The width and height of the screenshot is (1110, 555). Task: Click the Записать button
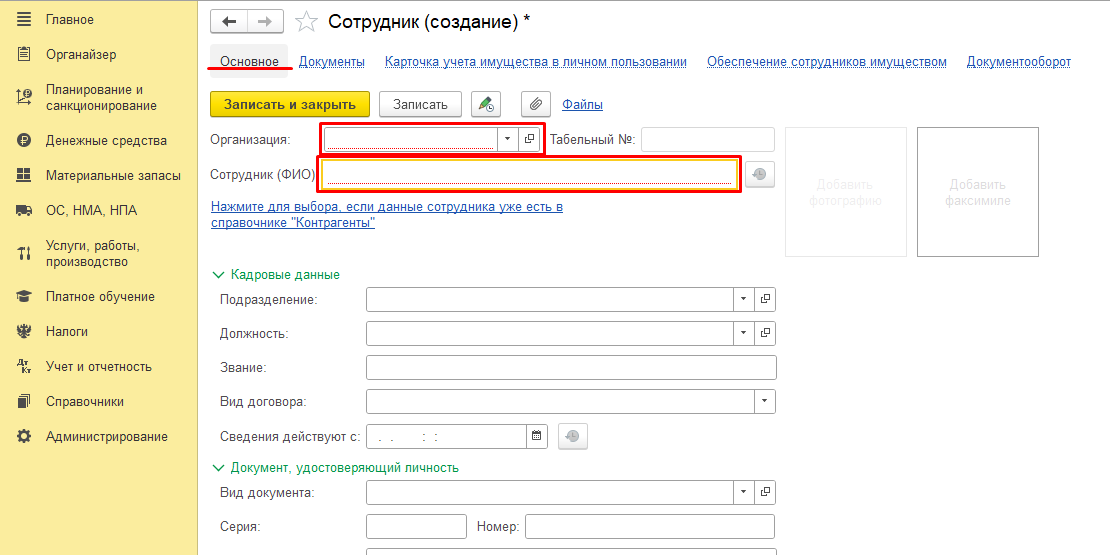[420, 104]
